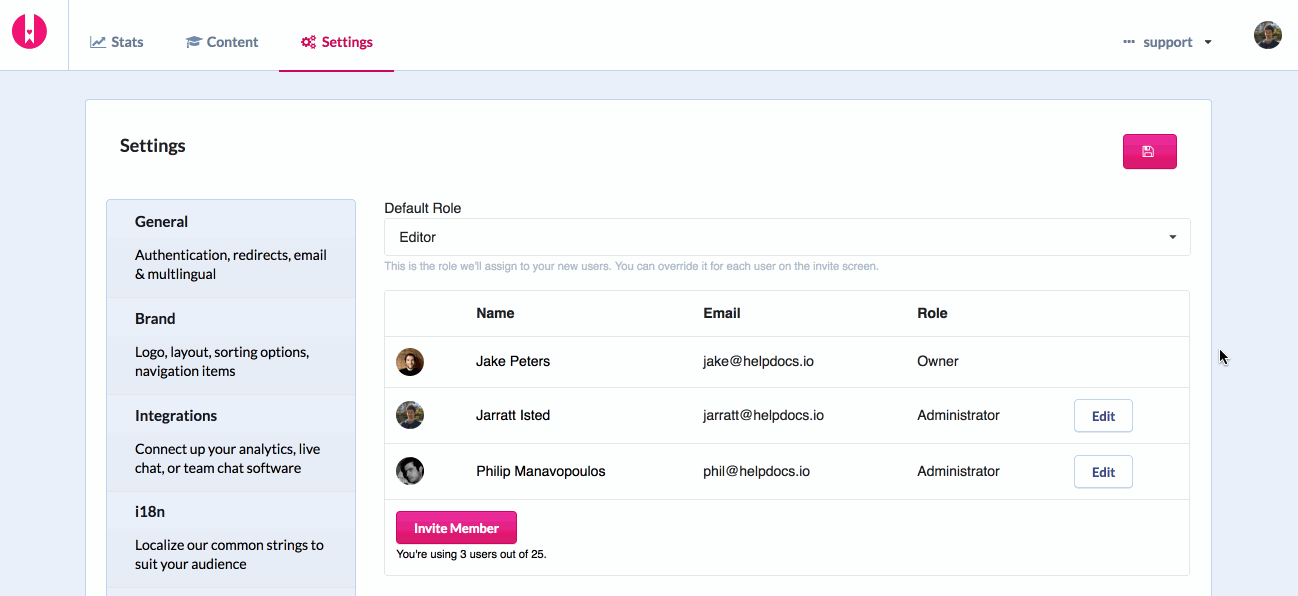This screenshot has width=1298, height=596.
Task: Click the Settings gears icon
Action: pyautogui.click(x=309, y=42)
